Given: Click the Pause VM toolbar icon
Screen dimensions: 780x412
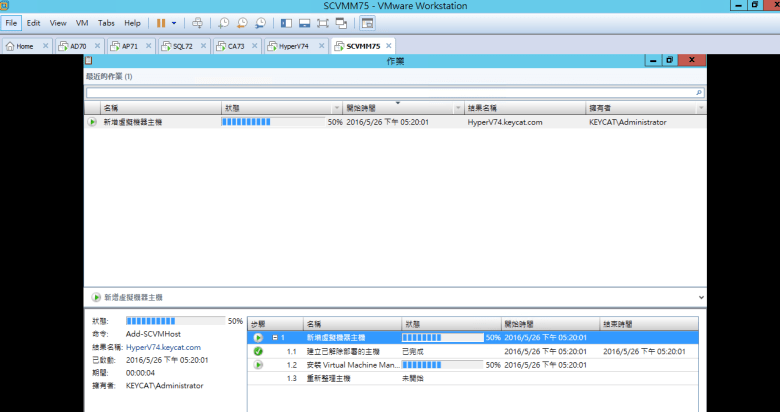Looking at the screenshot, I should coord(161,22).
